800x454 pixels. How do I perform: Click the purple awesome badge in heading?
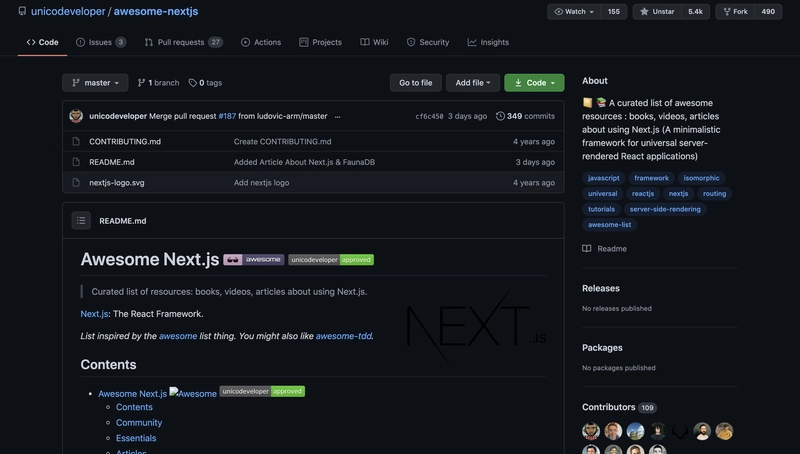254,260
